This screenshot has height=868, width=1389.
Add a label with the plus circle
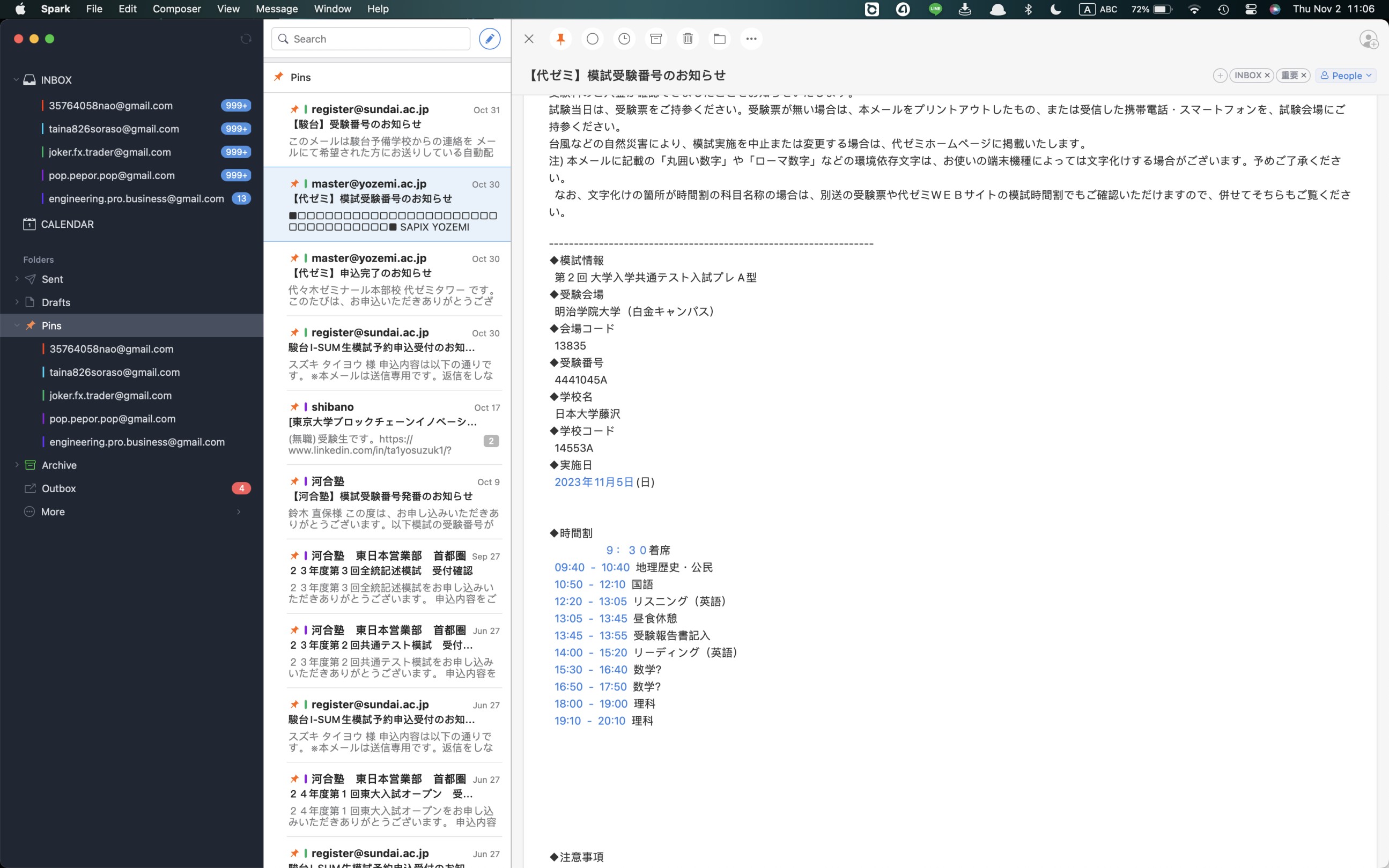[x=1220, y=75]
